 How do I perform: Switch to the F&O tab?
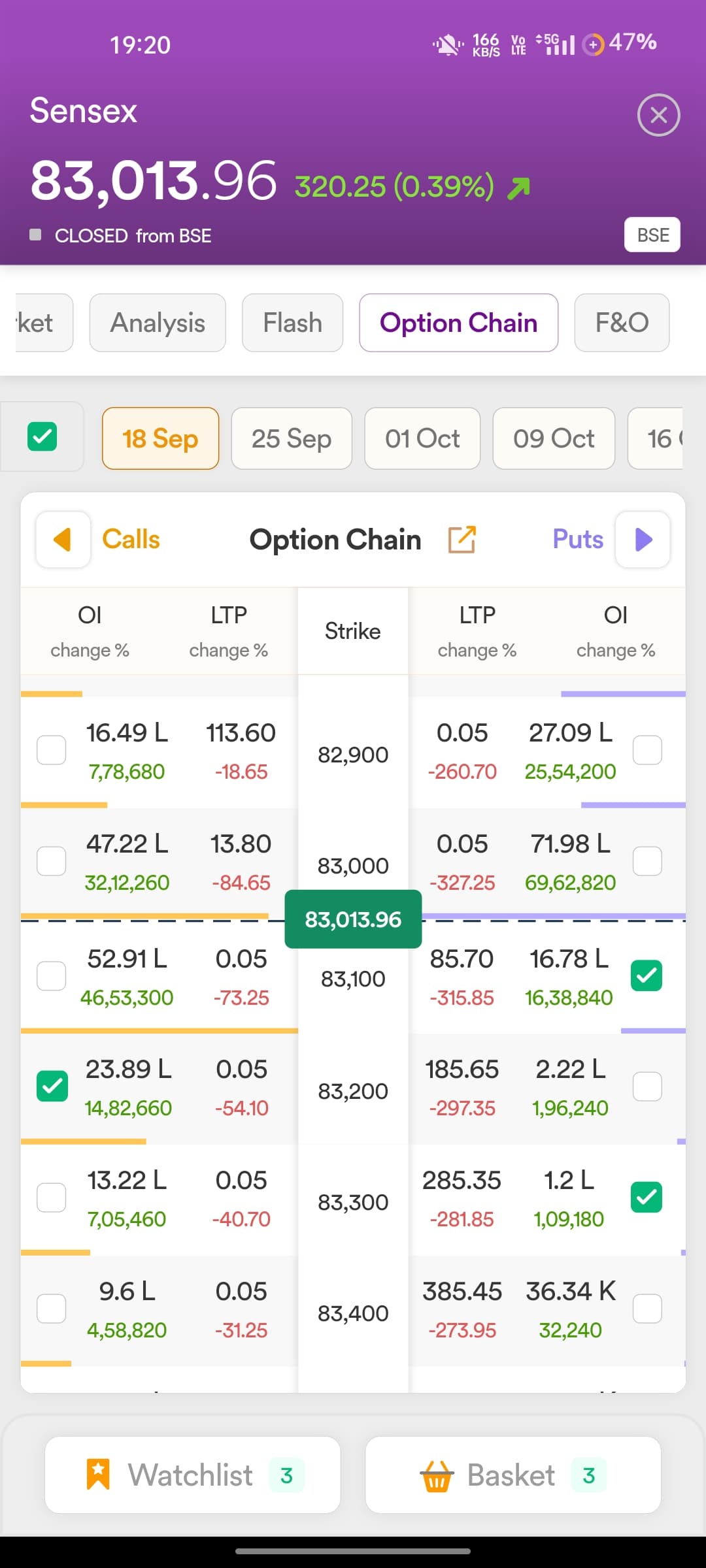622,323
